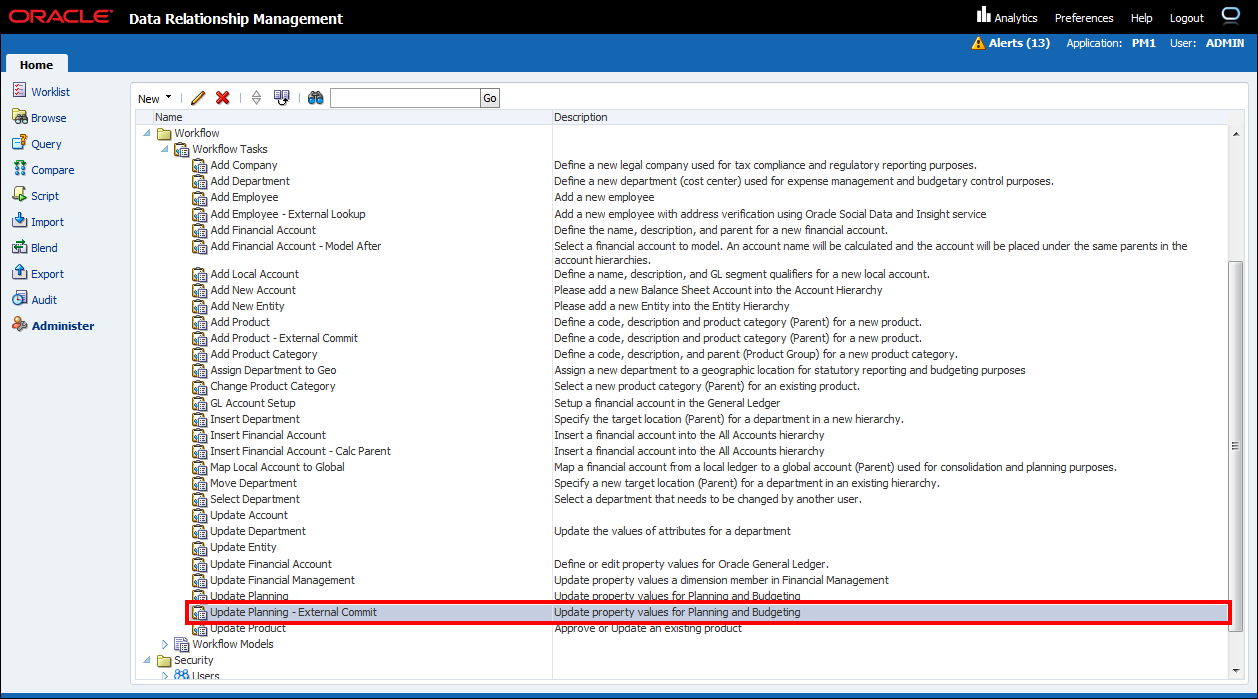Image resolution: width=1258 pixels, height=699 pixels.
Task: Click the Security folder icon
Action: 164,660
